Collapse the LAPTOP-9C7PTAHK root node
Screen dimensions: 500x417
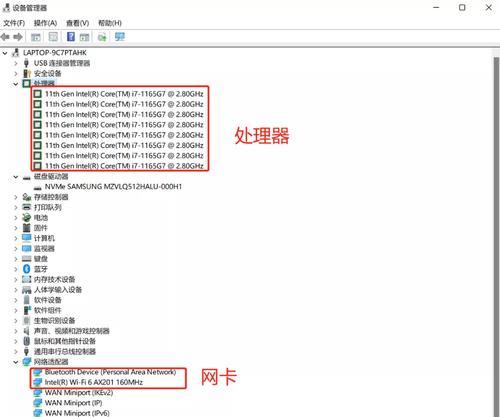tap(5, 53)
